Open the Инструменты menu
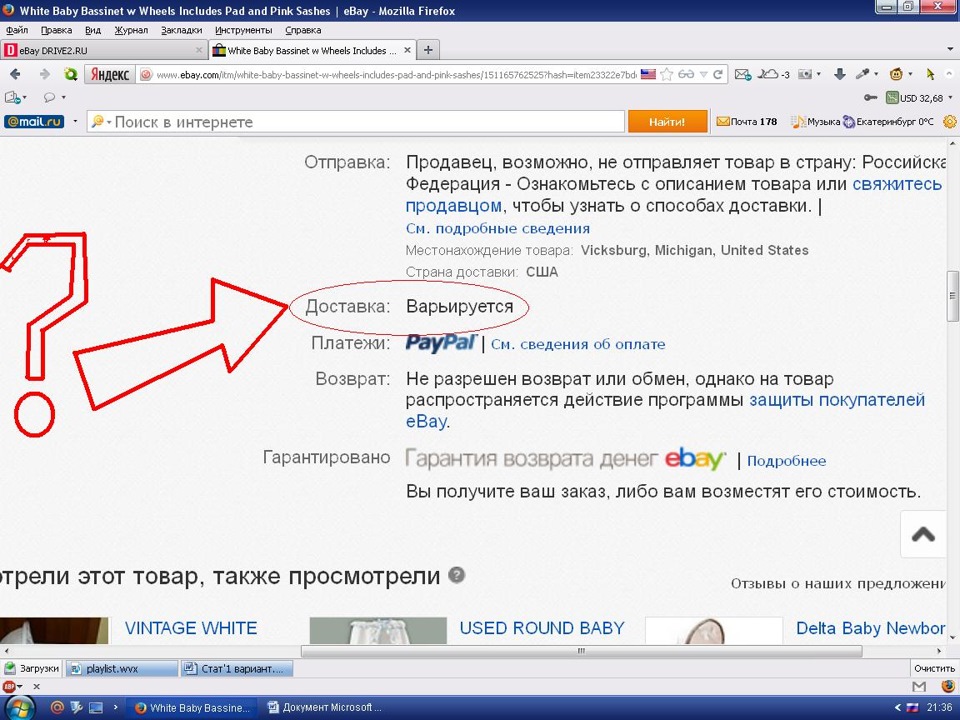The width and height of the screenshot is (960, 720). pyautogui.click(x=243, y=30)
